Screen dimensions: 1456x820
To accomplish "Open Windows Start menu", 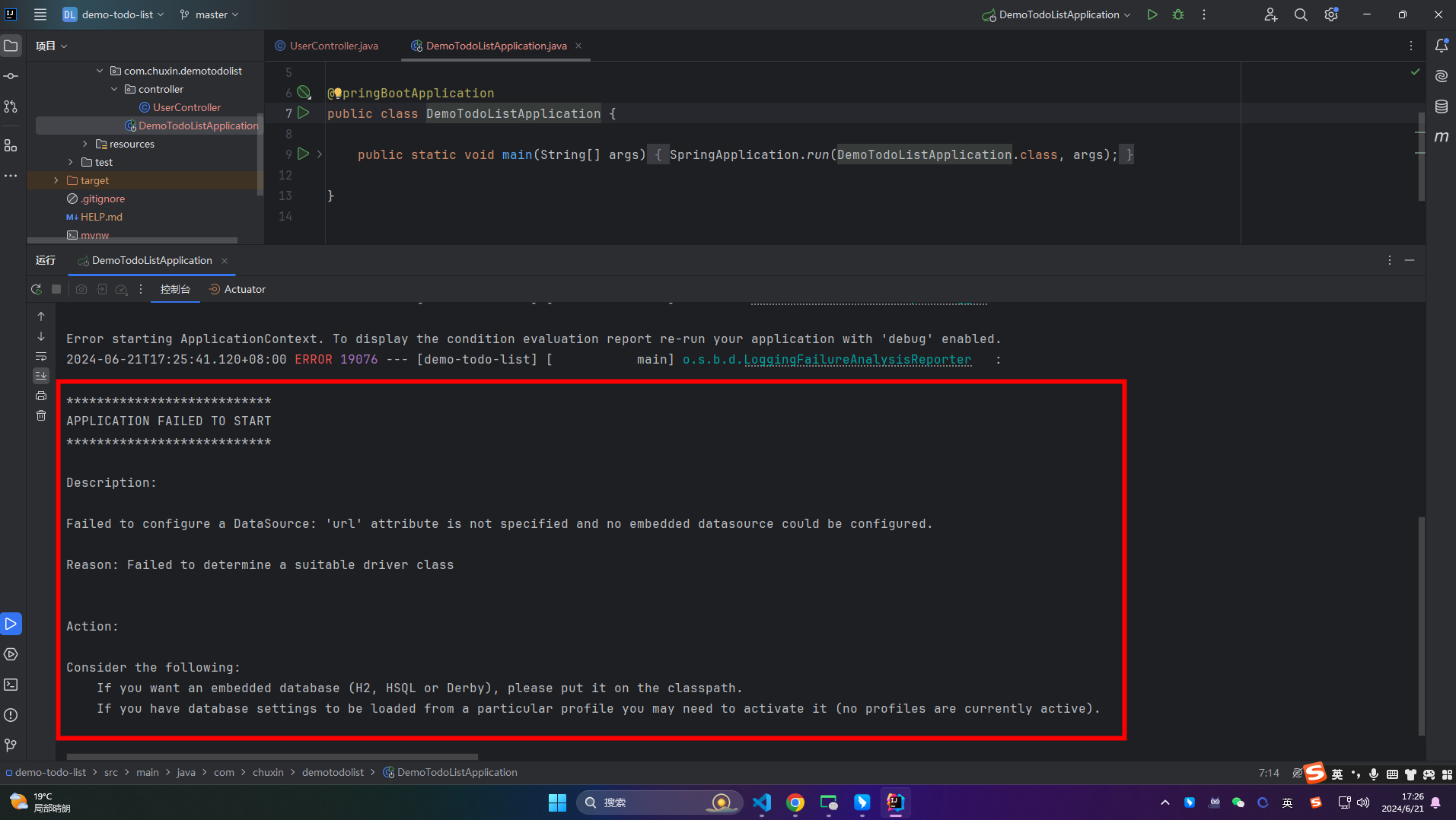I will [x=557, y=803].
